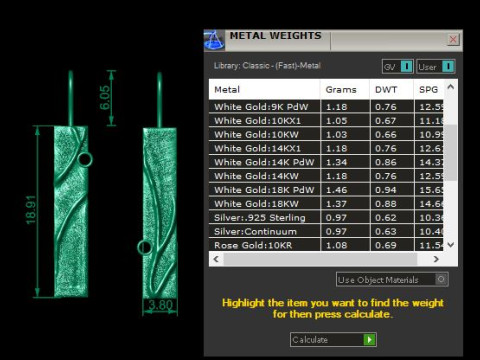Close the Metal Weights dialog
Screen dimensions: 480x360
coord(453,40)
